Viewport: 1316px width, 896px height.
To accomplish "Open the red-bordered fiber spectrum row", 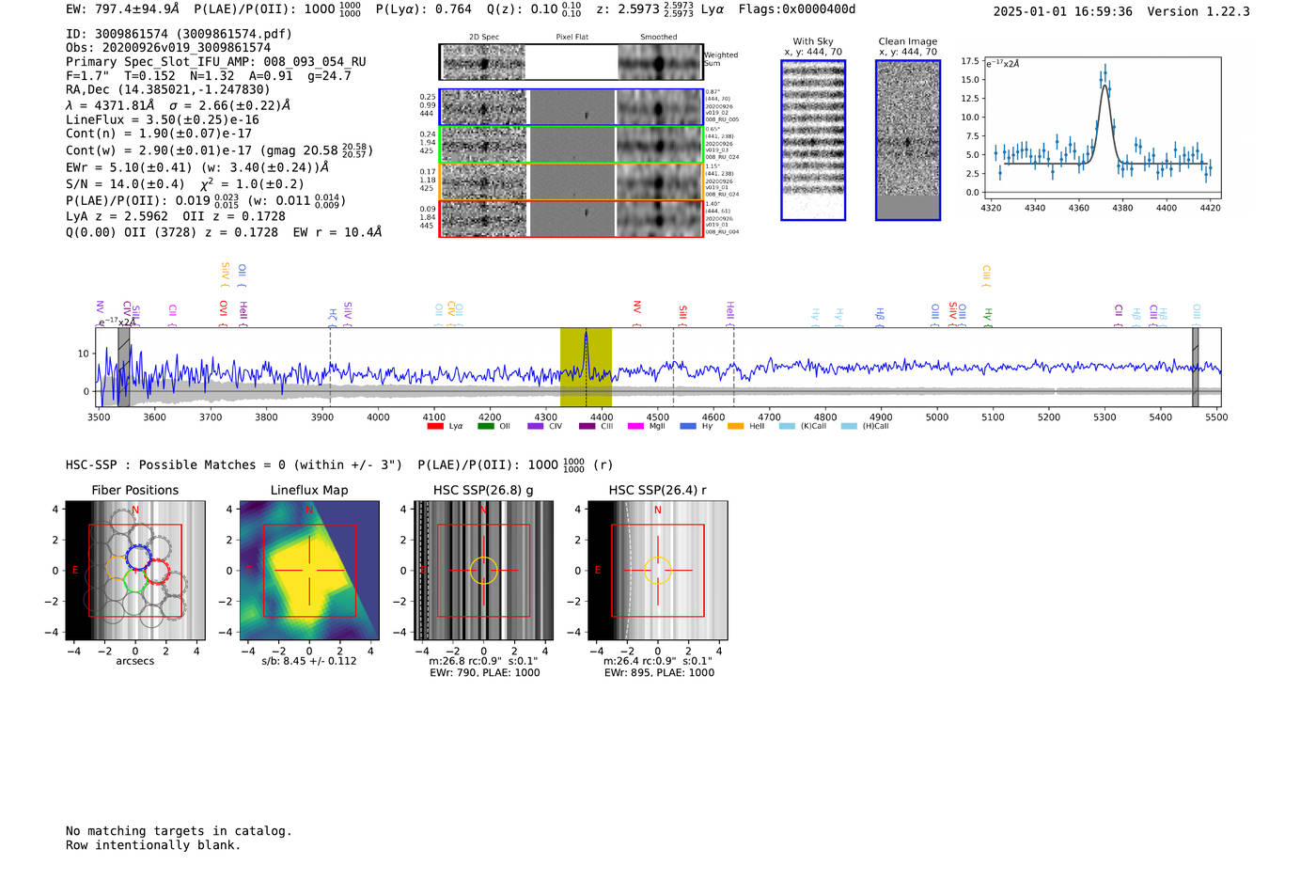I will (571, 218).
